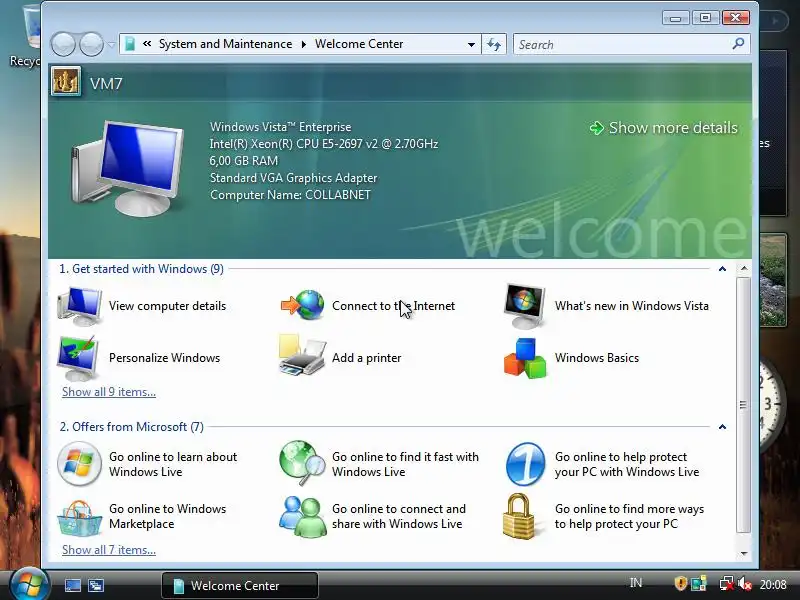Click the vertical scrollbar thumb
This screenshot has width=800, height=600.
click(x=743, y=405)
